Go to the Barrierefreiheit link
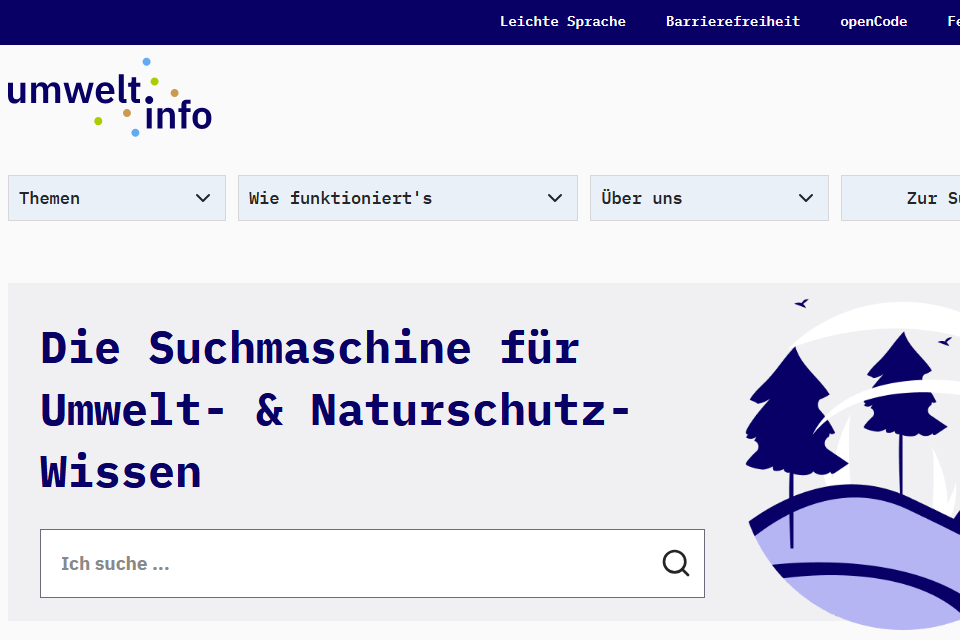 pyautogui.click(x=732, y=21)
